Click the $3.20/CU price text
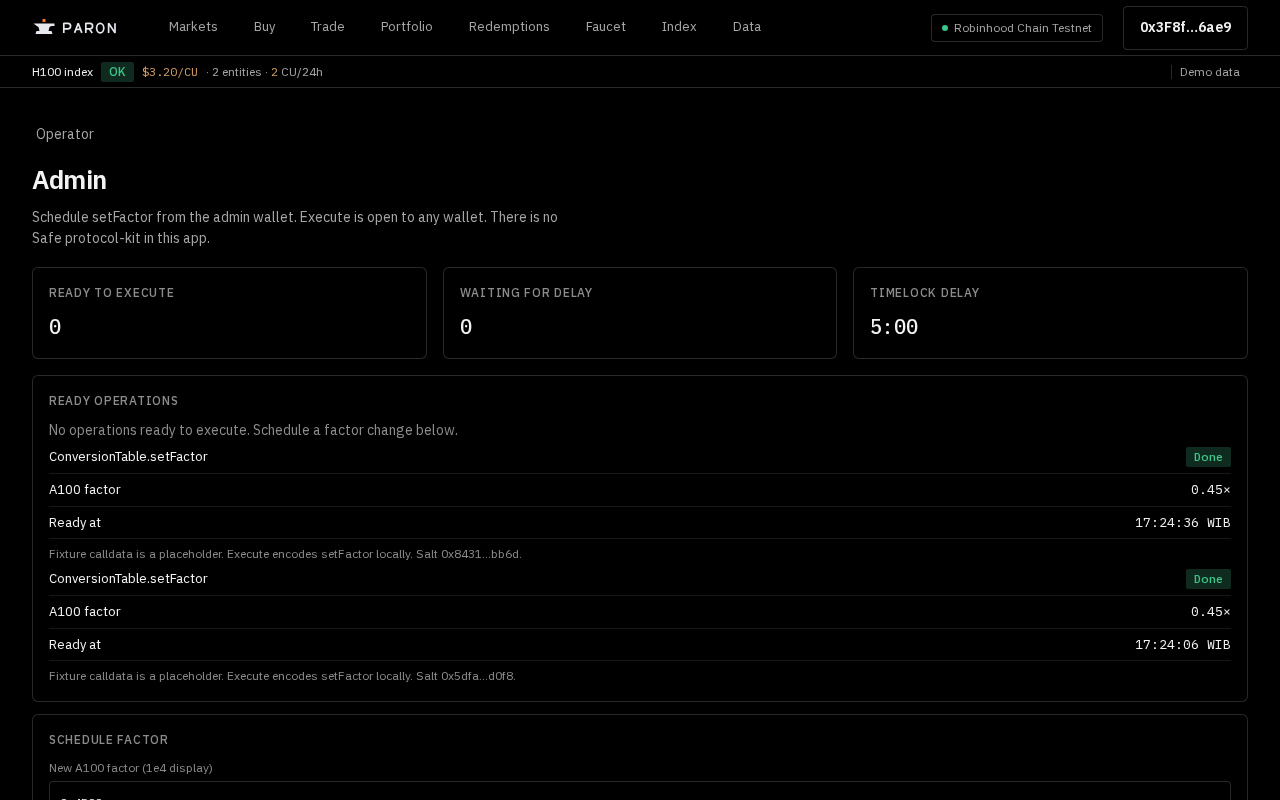 coord(170,72)
